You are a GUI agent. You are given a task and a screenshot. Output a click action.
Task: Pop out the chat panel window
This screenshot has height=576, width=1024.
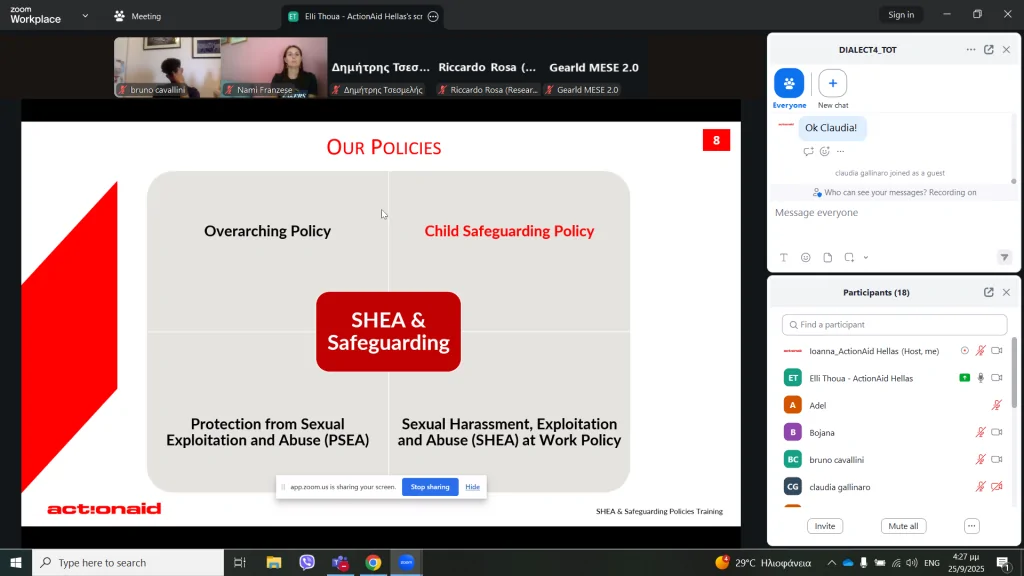[x=989, y=50]
